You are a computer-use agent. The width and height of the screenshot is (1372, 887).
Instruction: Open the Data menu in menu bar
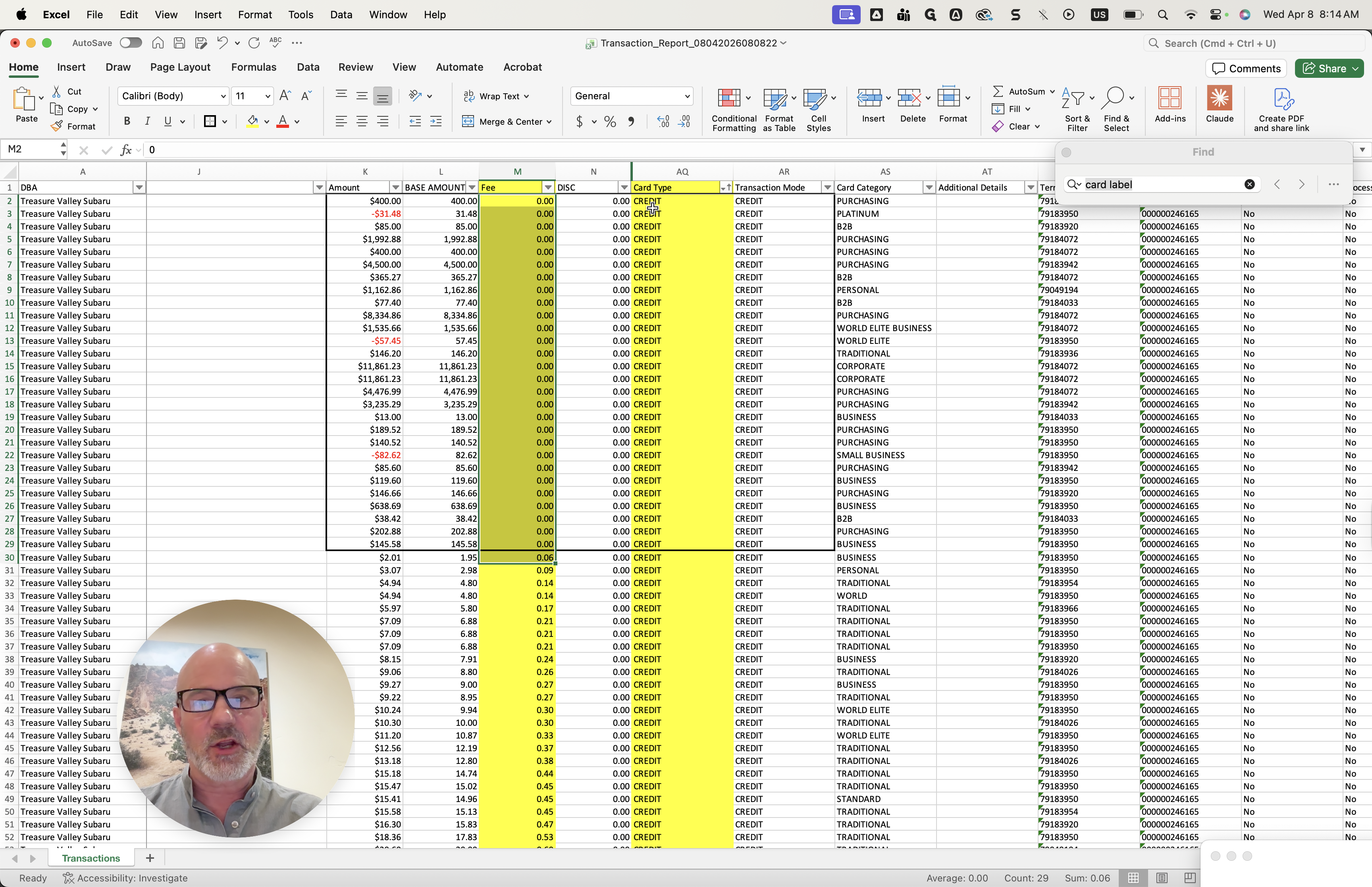341,15
